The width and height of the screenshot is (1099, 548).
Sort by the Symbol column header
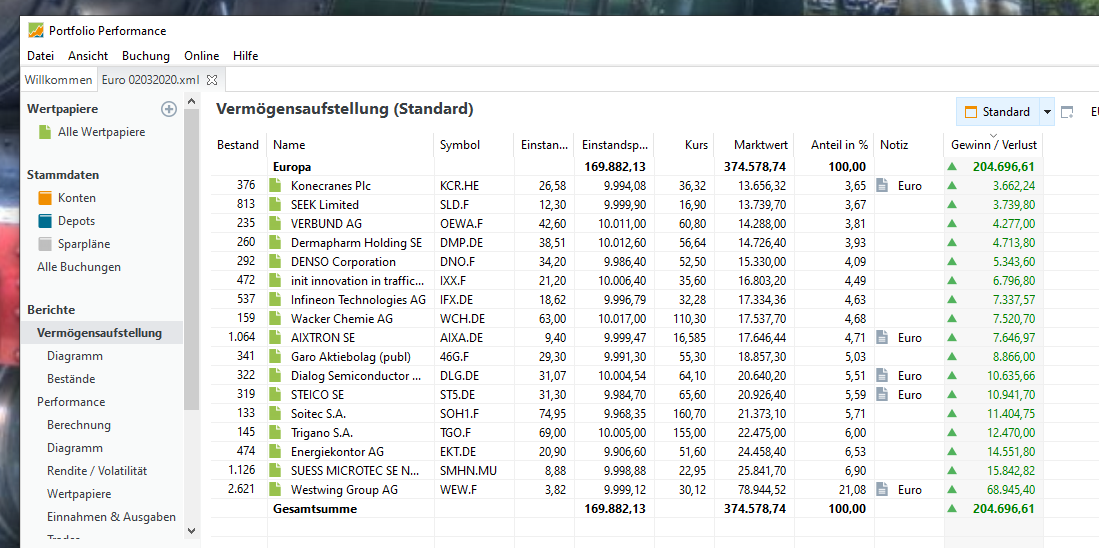point(474,145)
